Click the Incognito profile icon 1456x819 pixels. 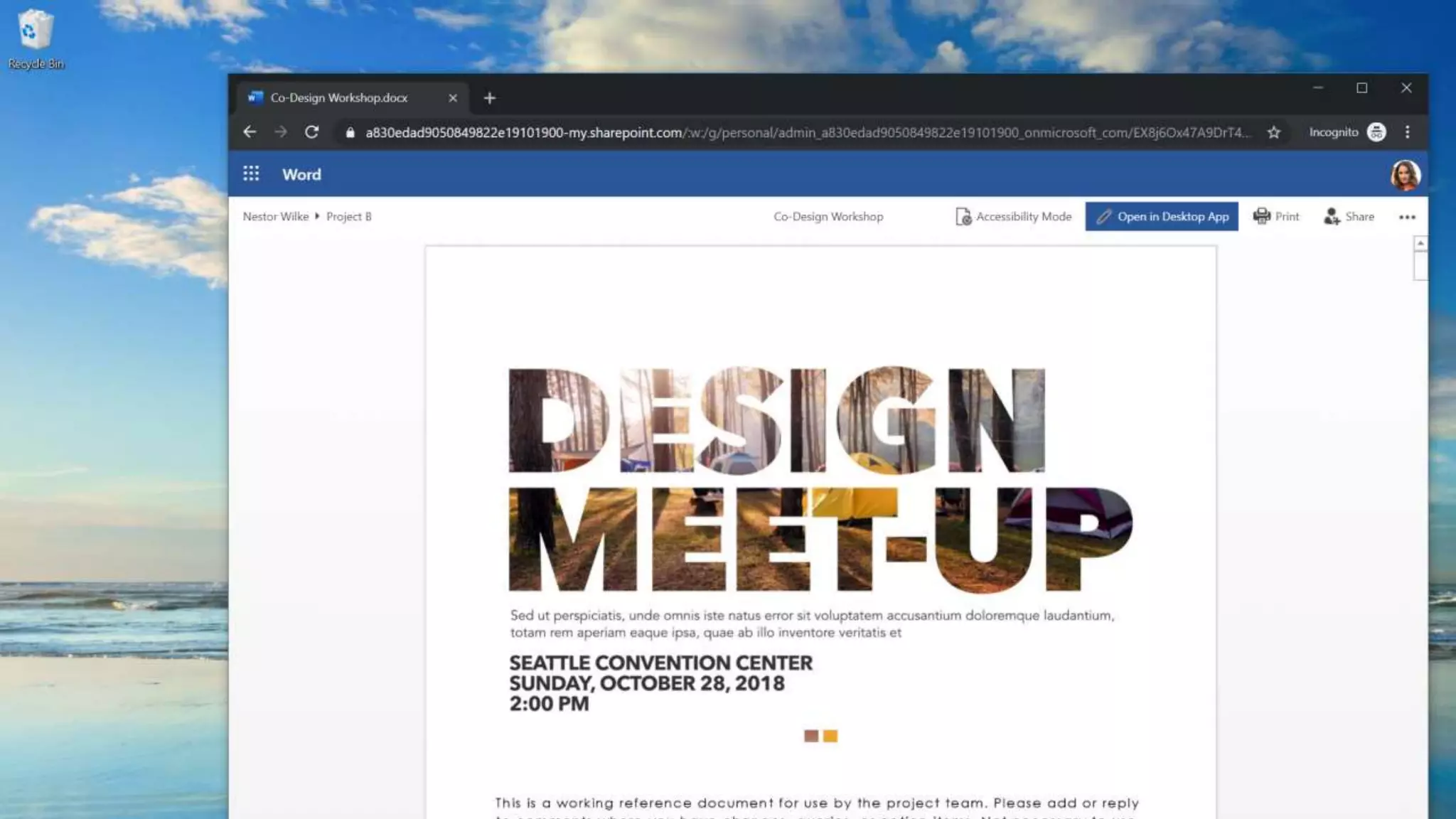tap(1376, 132)
